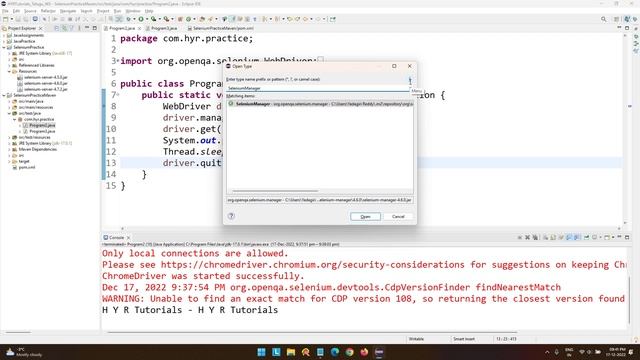Viewport: 640px width, 360px height.
Task: Close the Project Explorer view tab
Action: [x=40, y=29]
